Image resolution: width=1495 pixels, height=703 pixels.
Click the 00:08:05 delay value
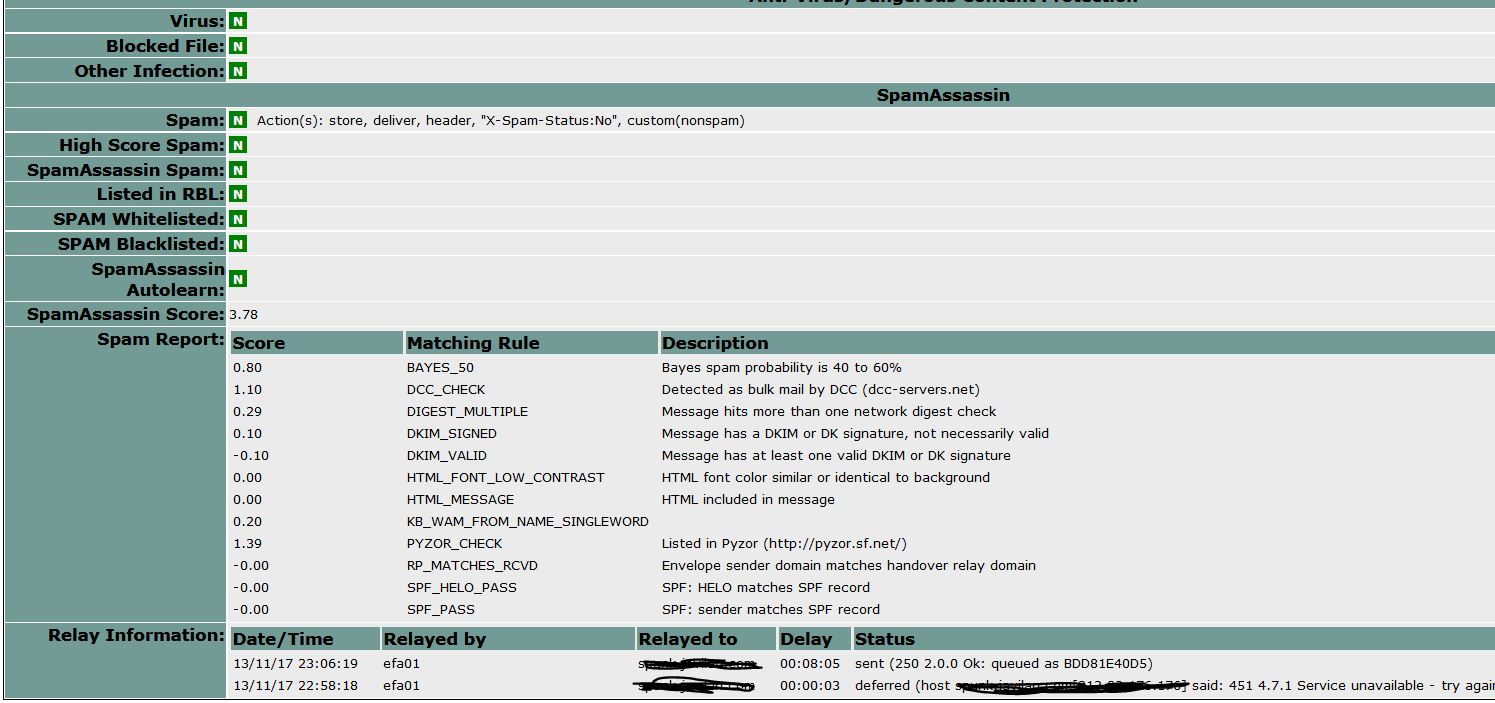tap(810, 664)
